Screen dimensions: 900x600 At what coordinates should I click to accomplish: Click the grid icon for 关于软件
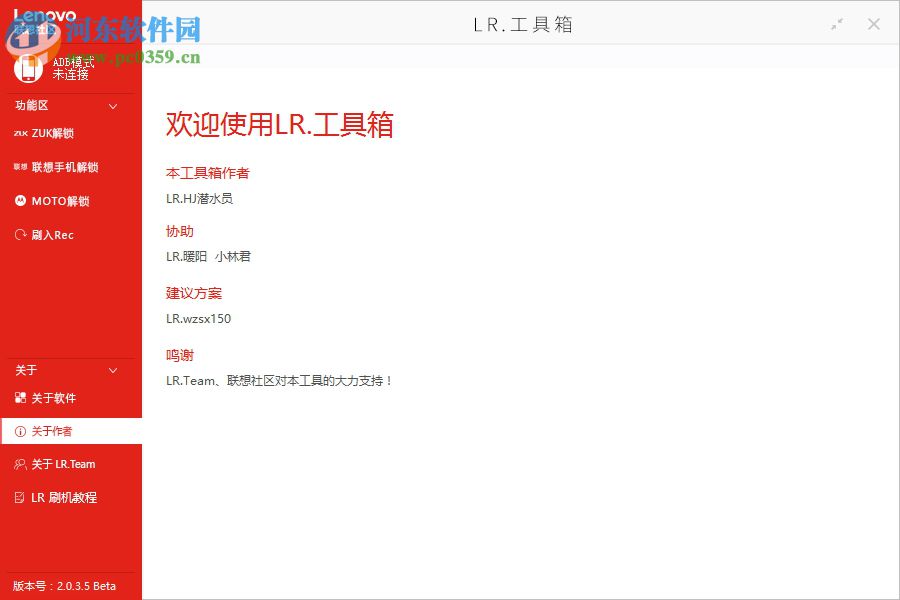pos(20,398)
